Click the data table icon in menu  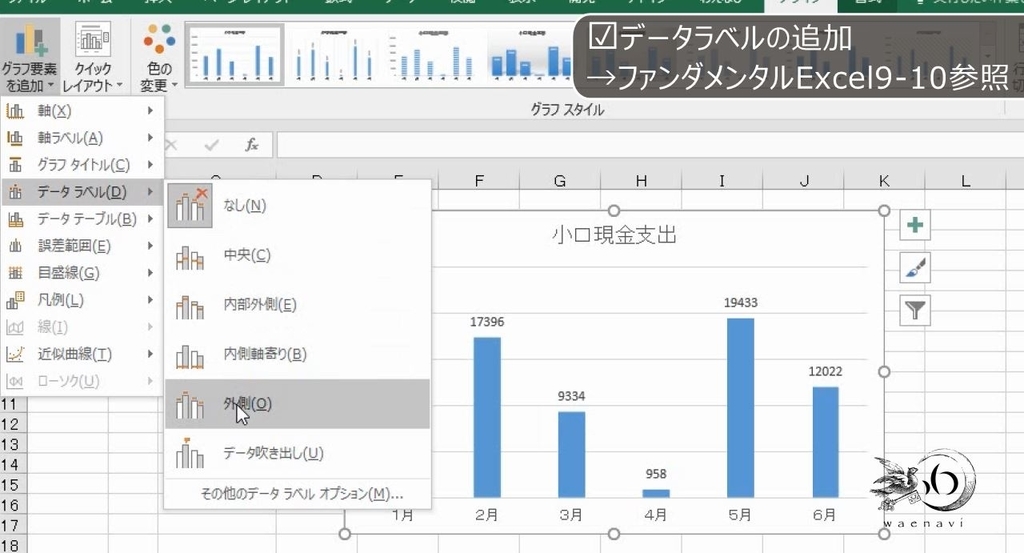[15, 219]
